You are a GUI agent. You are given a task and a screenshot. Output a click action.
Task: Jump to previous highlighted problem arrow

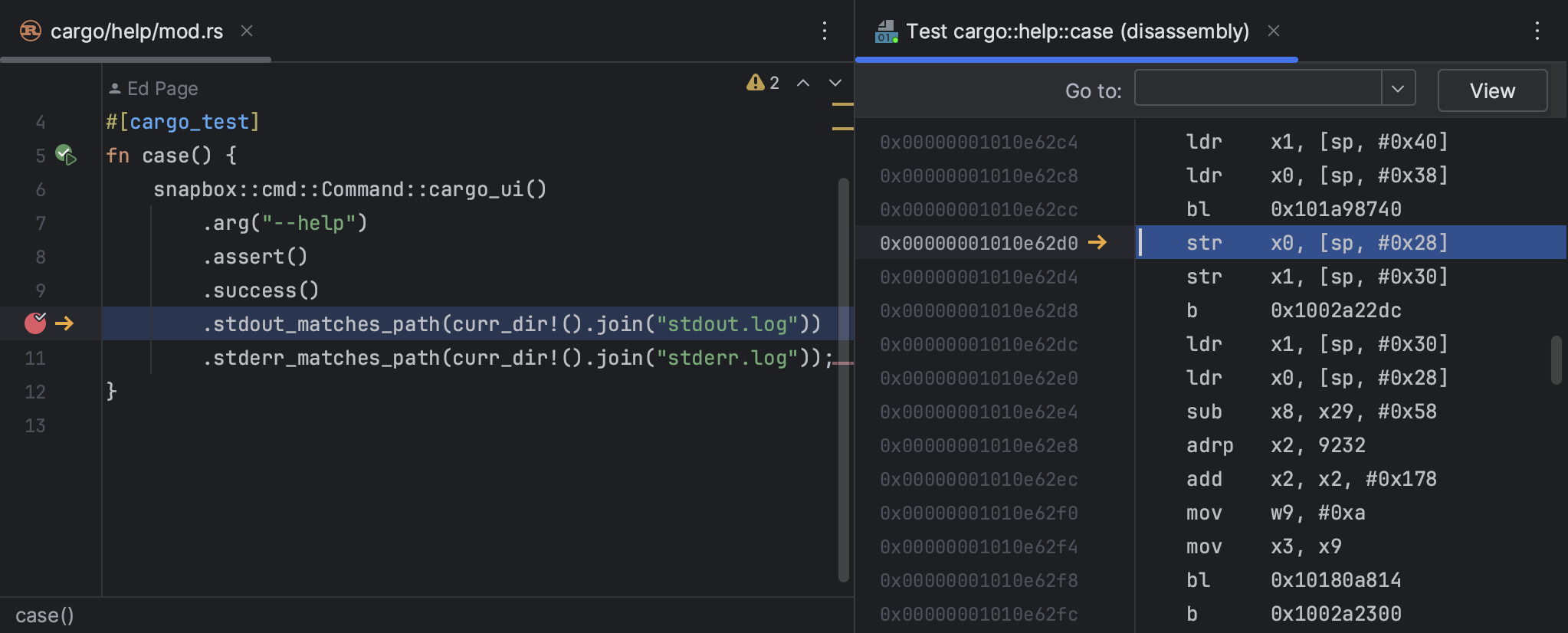(x=803, y=83)
